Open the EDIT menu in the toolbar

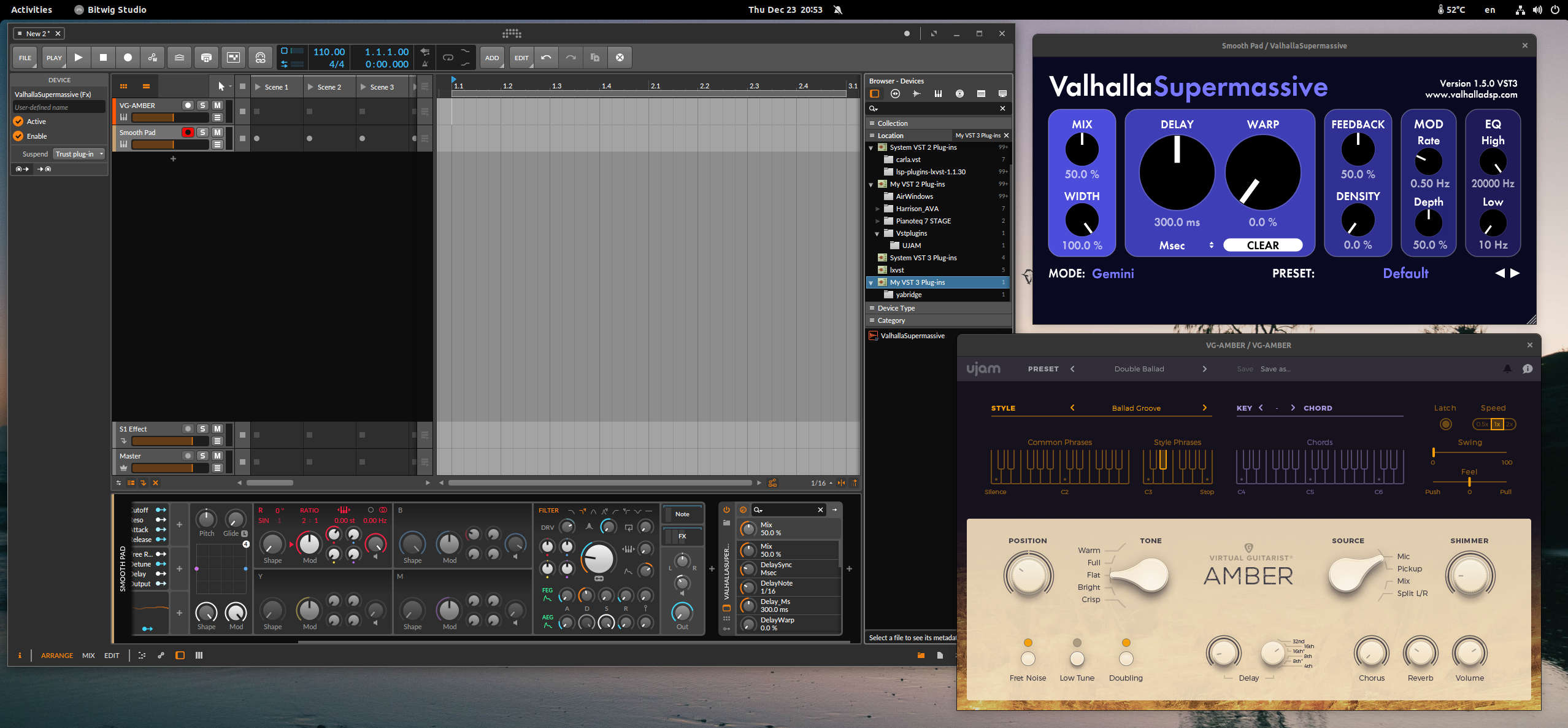(x=521, y=58)
